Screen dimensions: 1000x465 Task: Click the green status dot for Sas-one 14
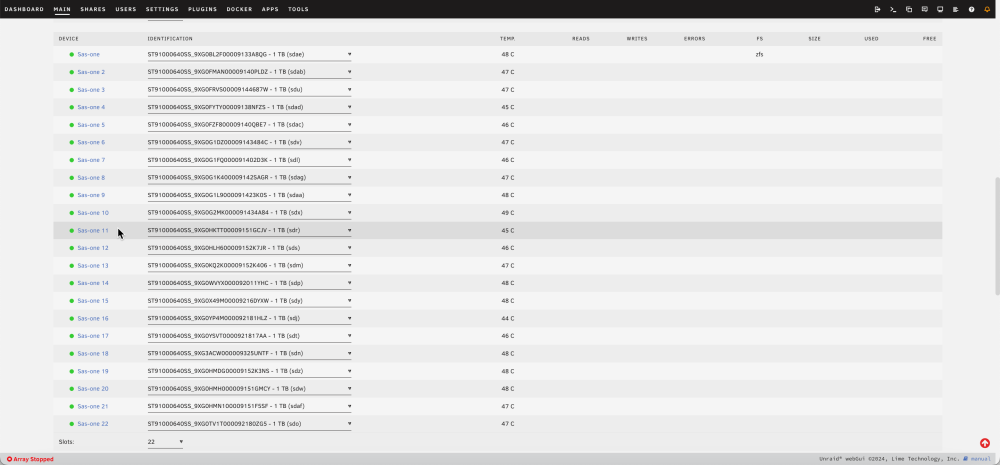(x=72, y=283)
